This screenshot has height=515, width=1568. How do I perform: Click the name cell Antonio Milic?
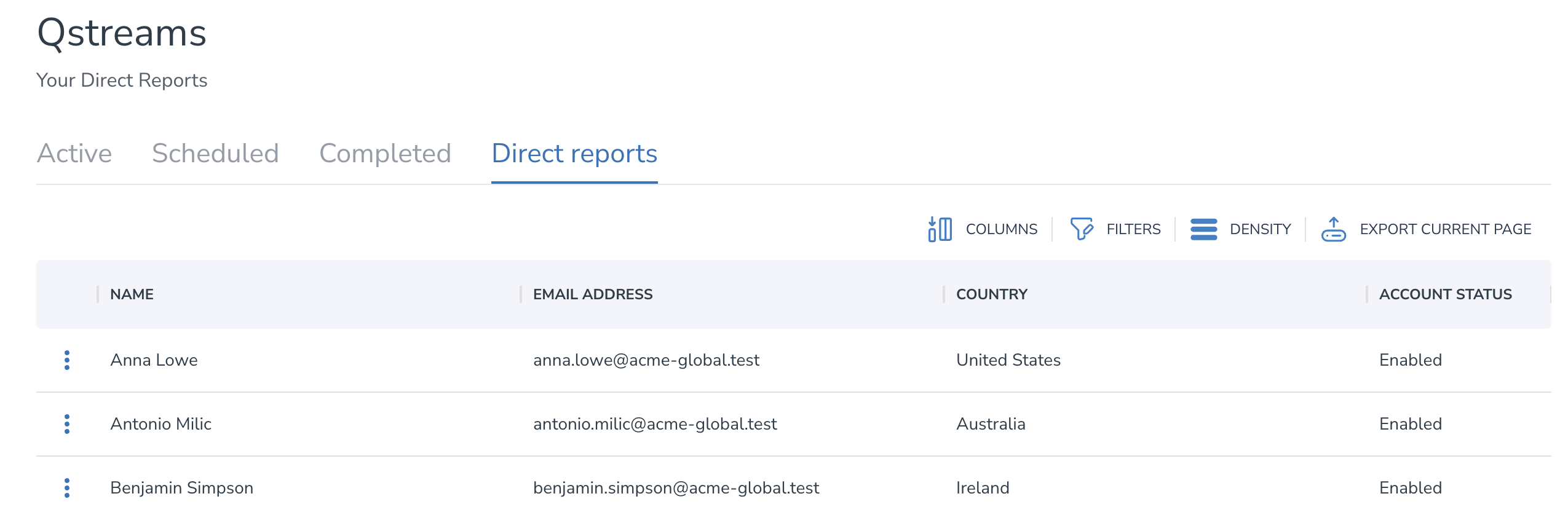(x=160, y=424)
